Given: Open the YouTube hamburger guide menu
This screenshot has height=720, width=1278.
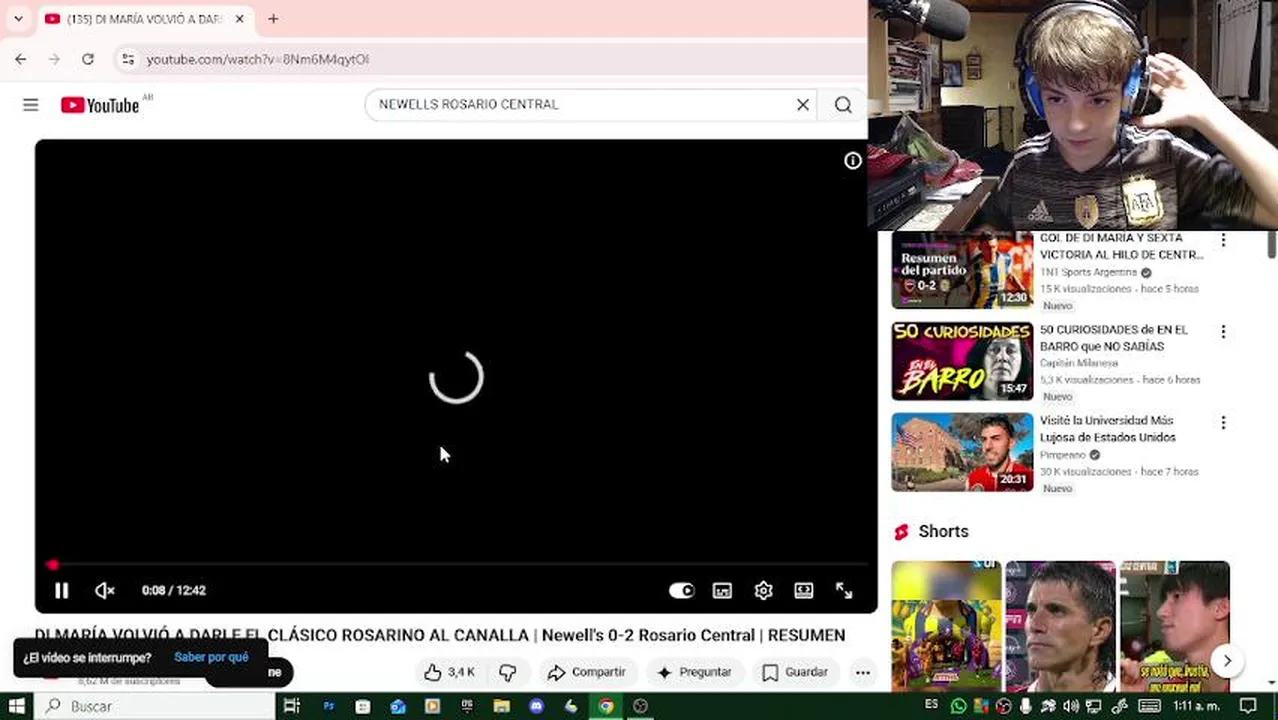Looking at the screenshot, I should pyautogui.click(x=31, y=104).
